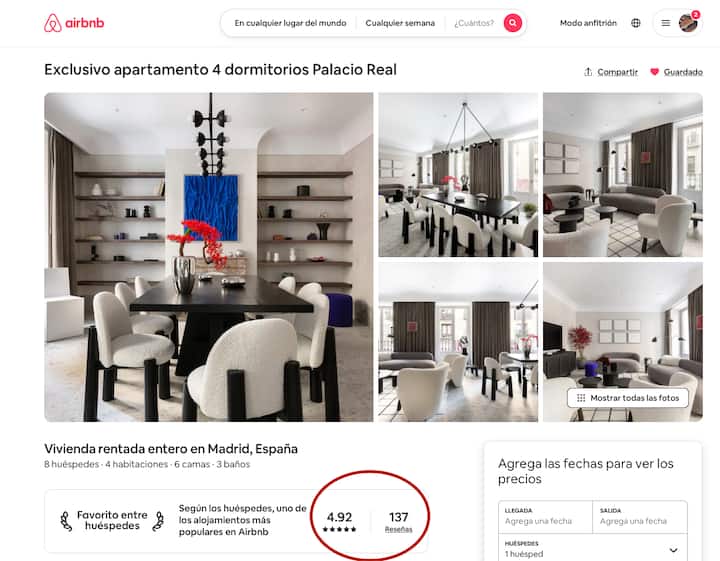Click the Airbnb logo home link
The height and width of the screenshot is (561, 720).
tap(74, 23)
